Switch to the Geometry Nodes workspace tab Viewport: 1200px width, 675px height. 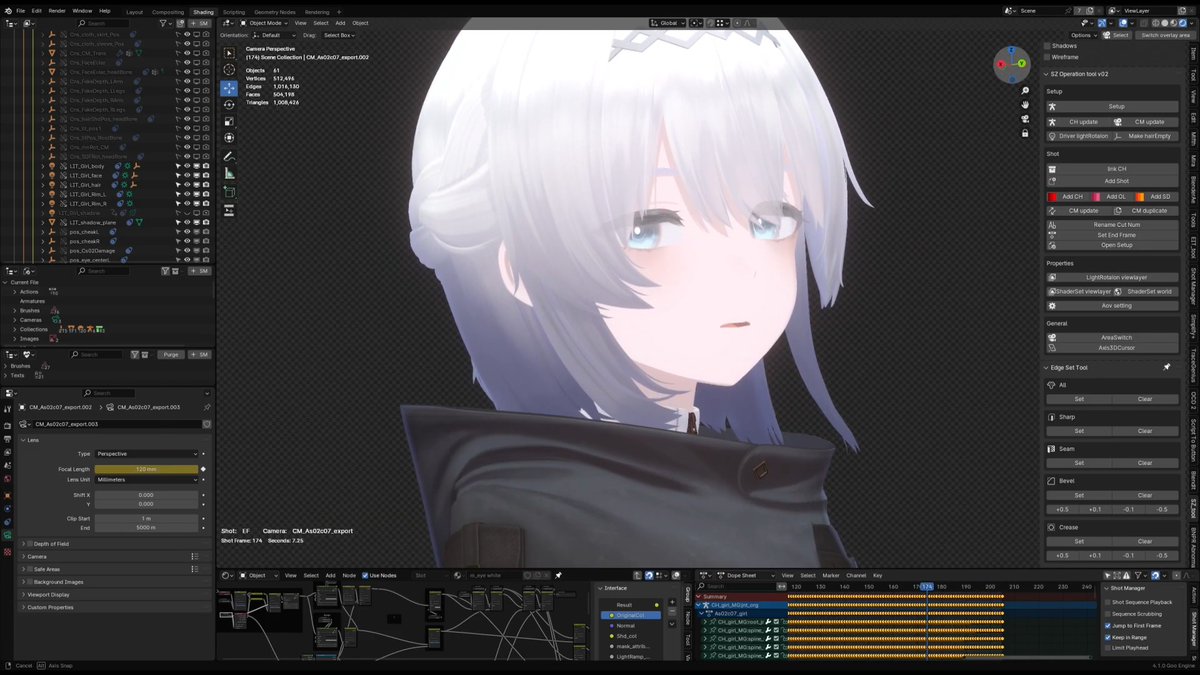pos(274,12)
